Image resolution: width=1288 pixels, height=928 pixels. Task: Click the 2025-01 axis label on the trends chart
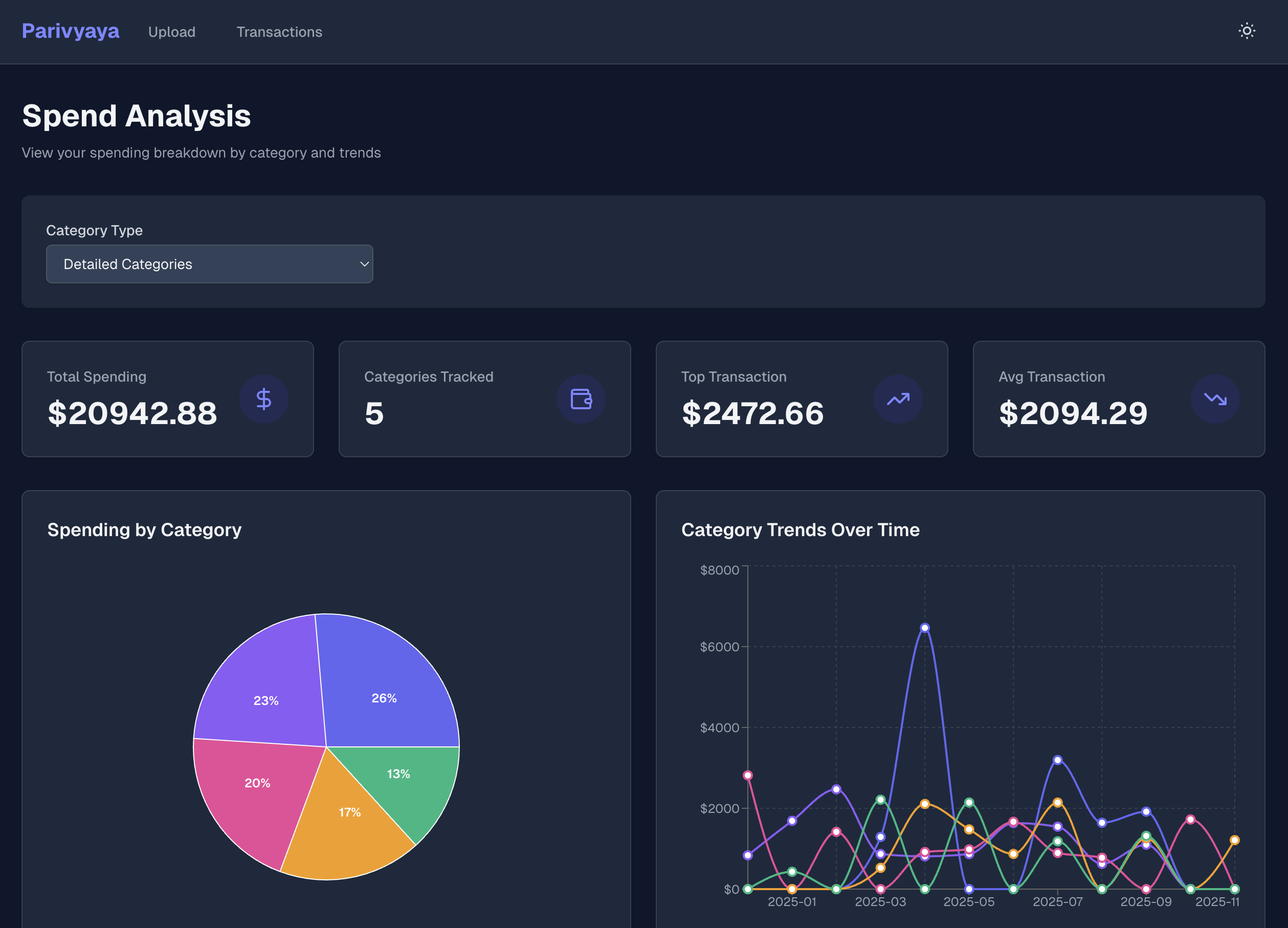pos(793,901)
